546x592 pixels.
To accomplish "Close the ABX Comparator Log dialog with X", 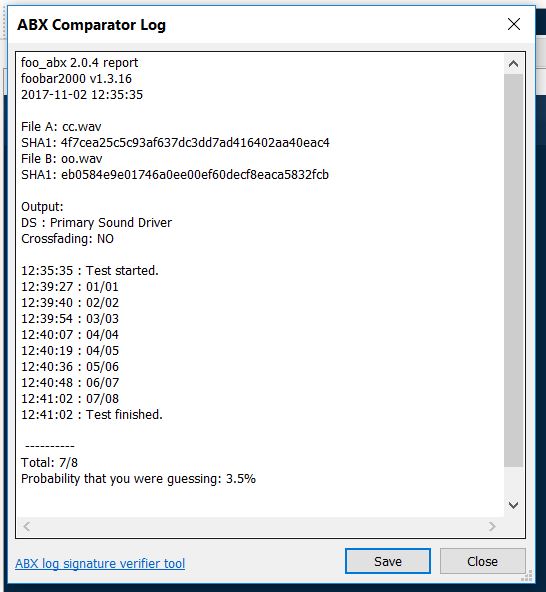I will click(x=514, y=24).
